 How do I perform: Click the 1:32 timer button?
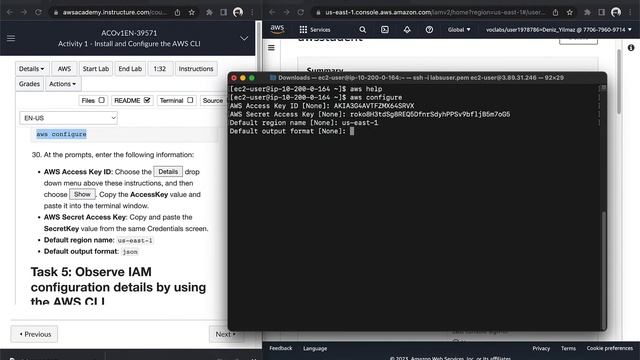point(160,69)
